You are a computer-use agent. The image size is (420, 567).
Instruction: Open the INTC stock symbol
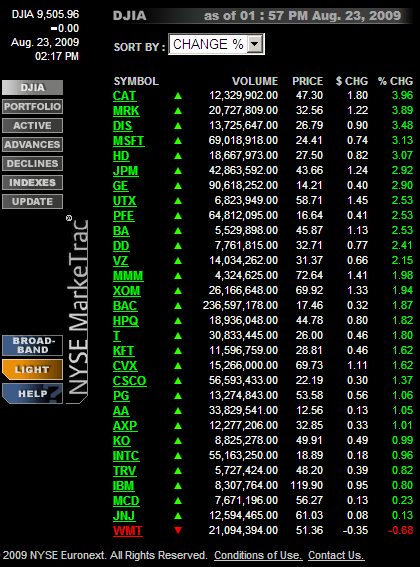click(126, 456)
